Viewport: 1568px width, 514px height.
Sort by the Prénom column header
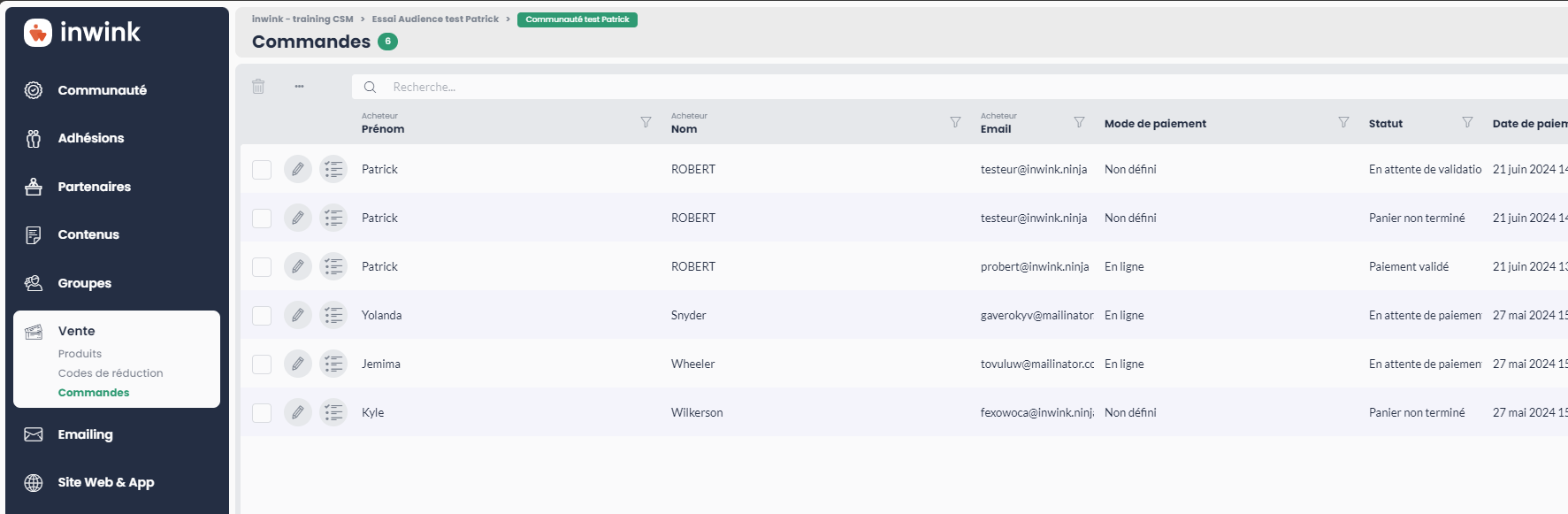point(383,129)
